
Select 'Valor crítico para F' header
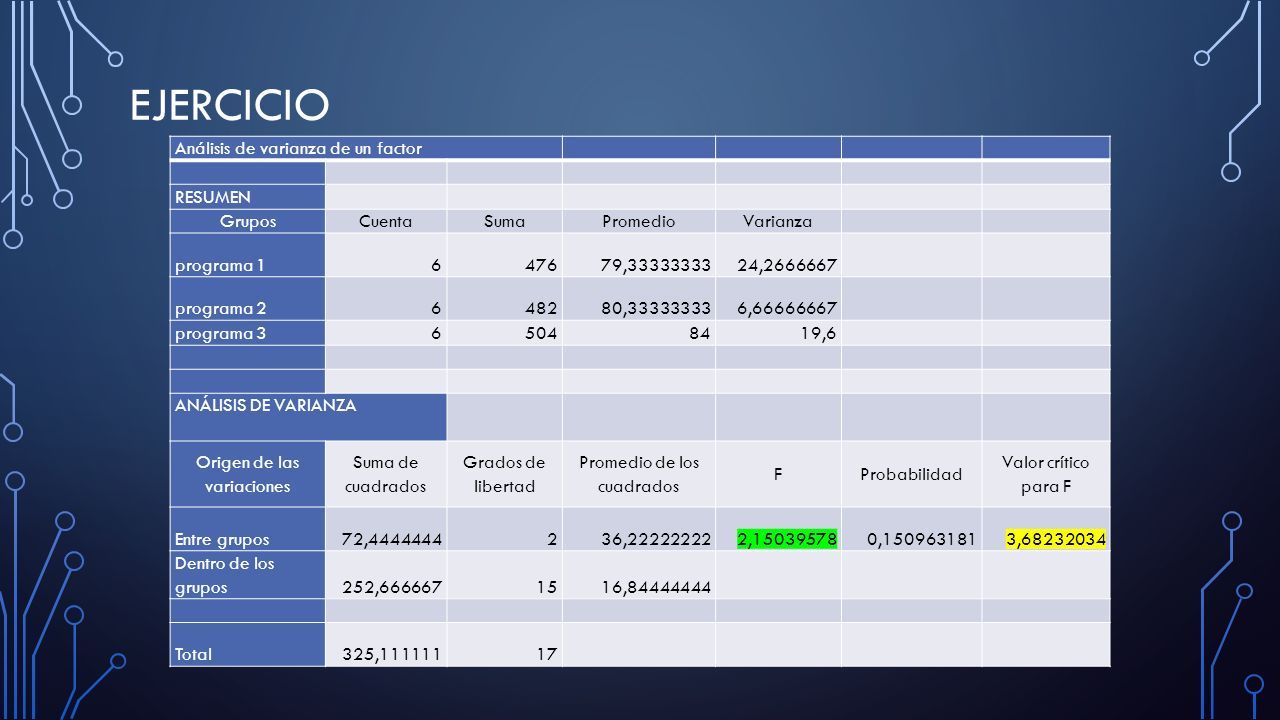point(1045,474)
